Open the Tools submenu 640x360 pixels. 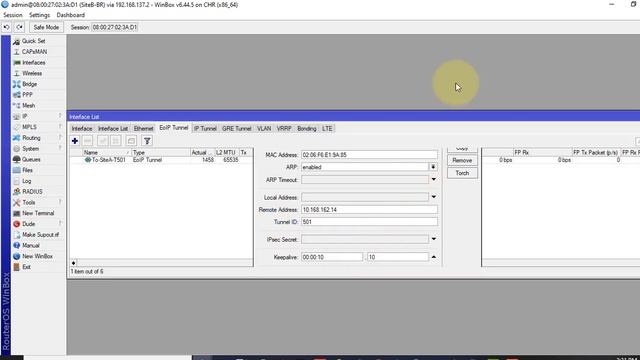[x=29, y=202]
